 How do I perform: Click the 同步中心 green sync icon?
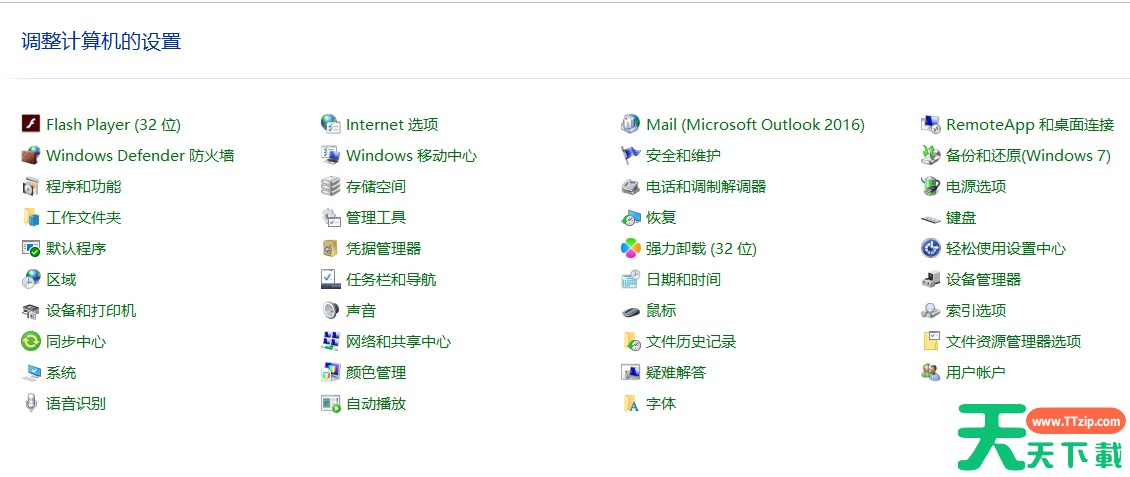[x=30, y=341]
